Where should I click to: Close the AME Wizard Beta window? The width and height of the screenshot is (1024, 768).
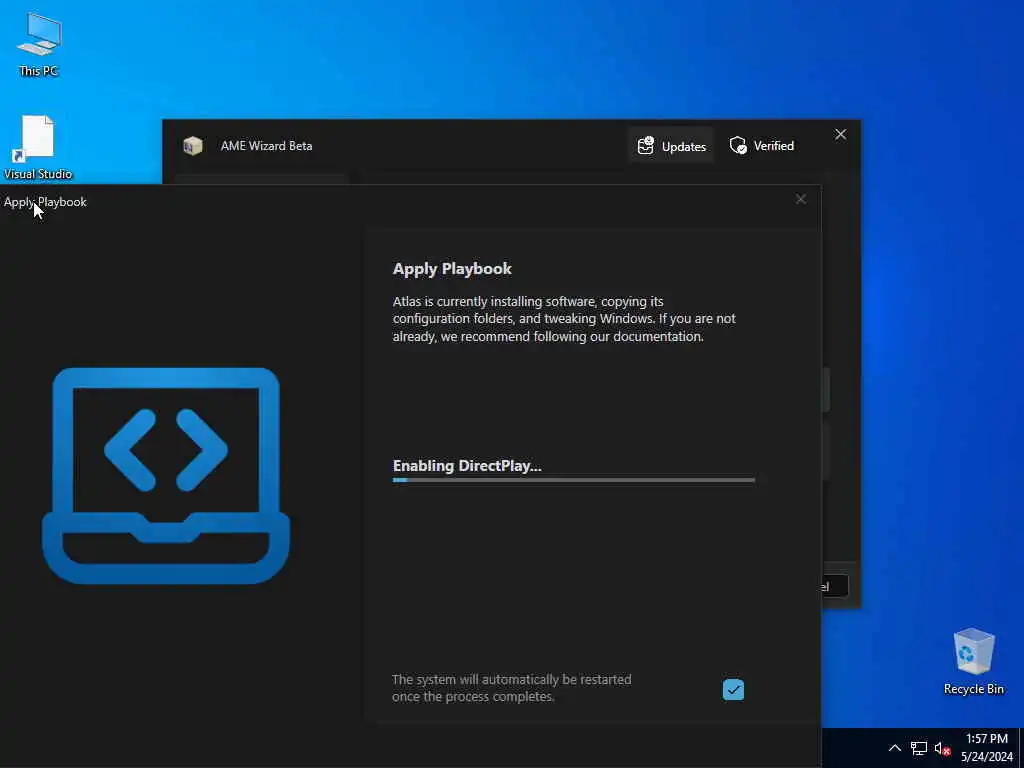pos(840,135)
